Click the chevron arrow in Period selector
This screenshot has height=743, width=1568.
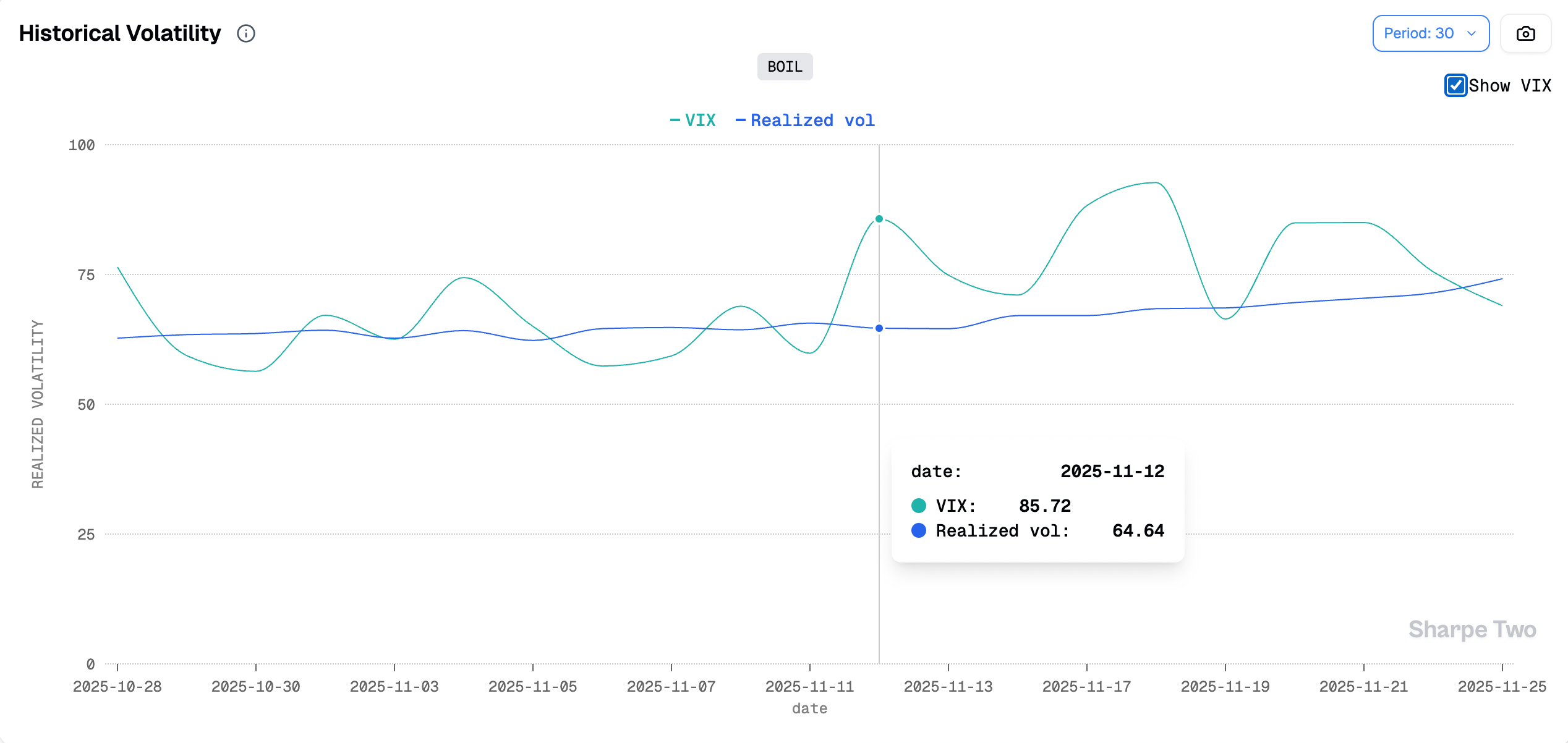pyautogui.click(x=1472, y=33)
